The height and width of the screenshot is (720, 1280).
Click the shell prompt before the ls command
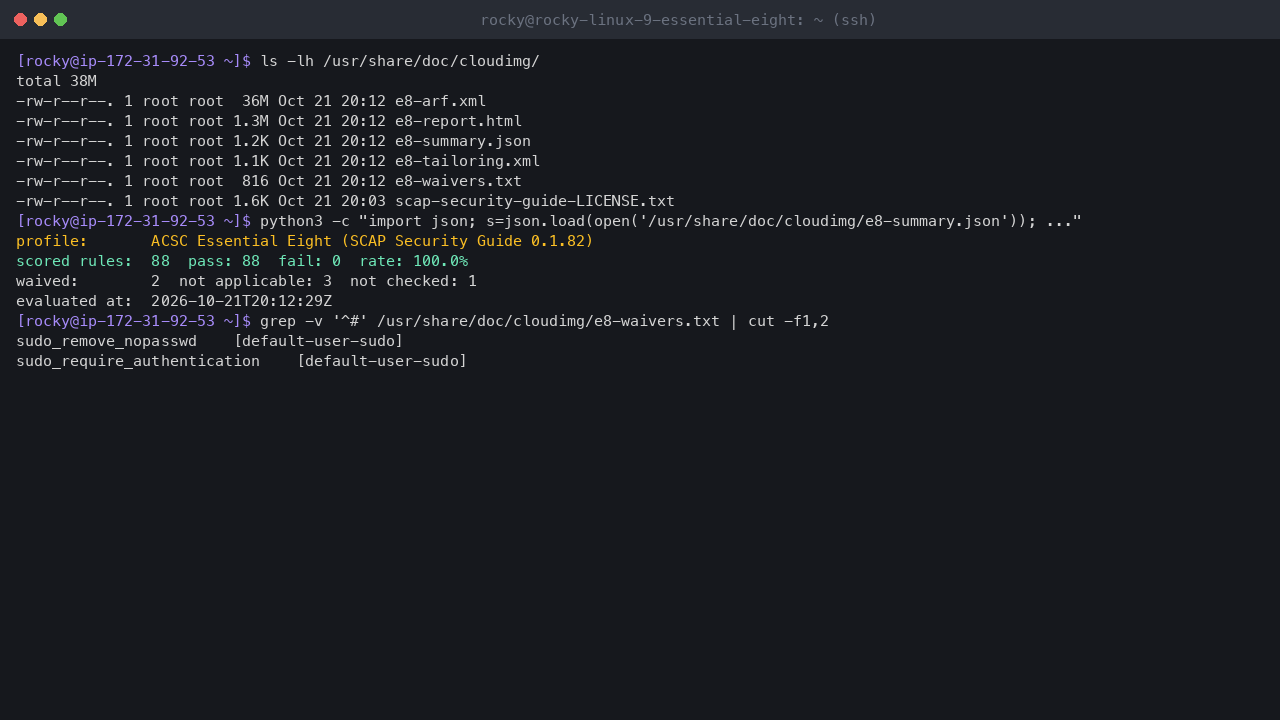pos(133,61)
